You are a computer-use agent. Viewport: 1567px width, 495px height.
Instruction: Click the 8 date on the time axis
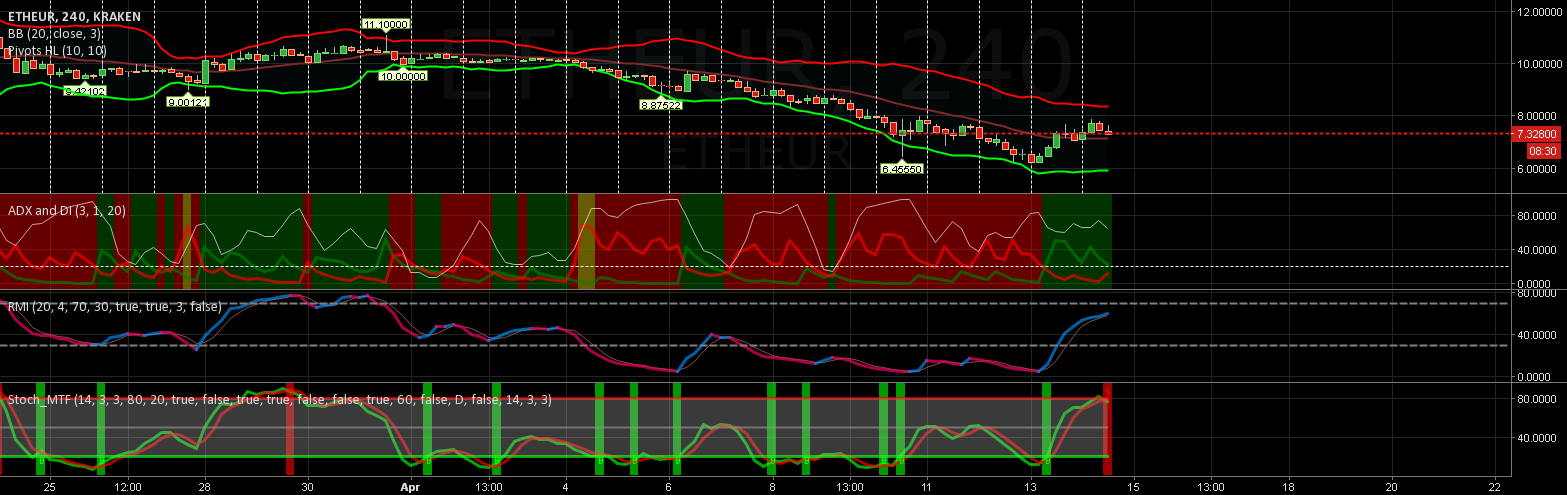pos(772,486)
